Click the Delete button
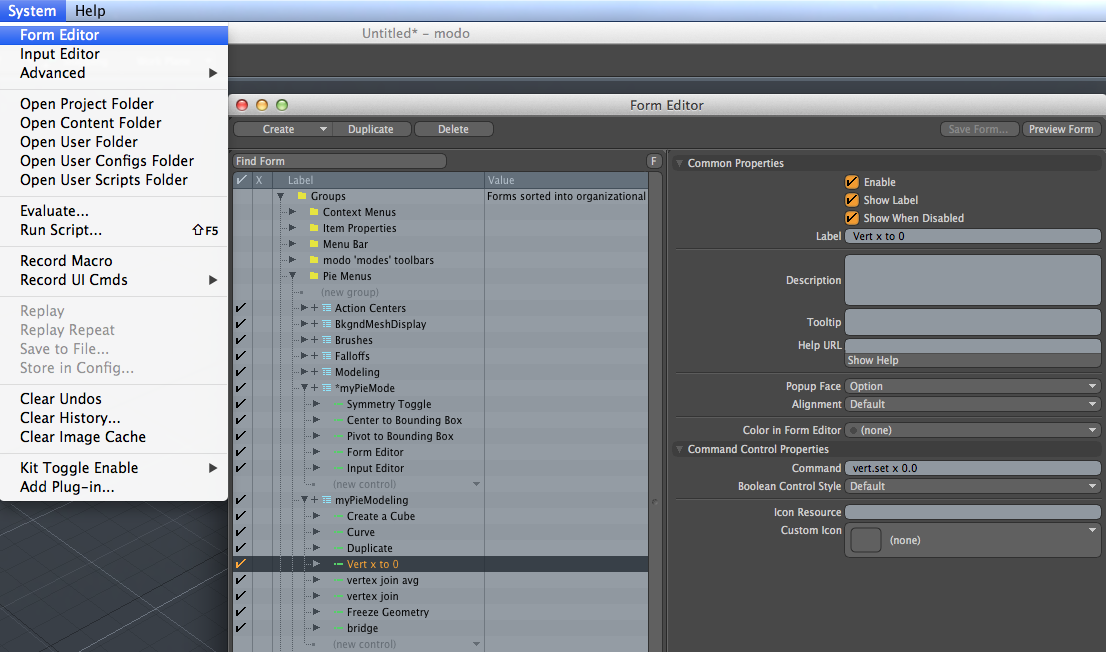 453,129
